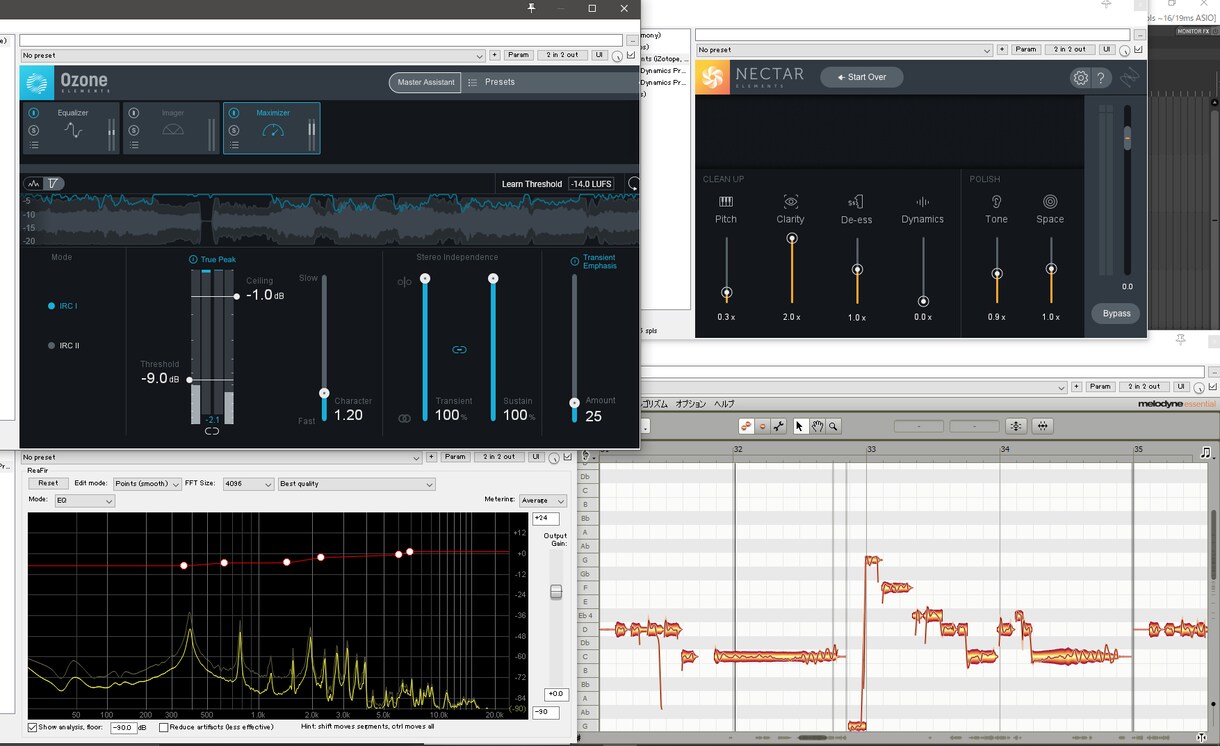The width and height of the screenshot is (1220, 746).
Task: Open Nectar settings gear icon
Action: pos(1080,78)
